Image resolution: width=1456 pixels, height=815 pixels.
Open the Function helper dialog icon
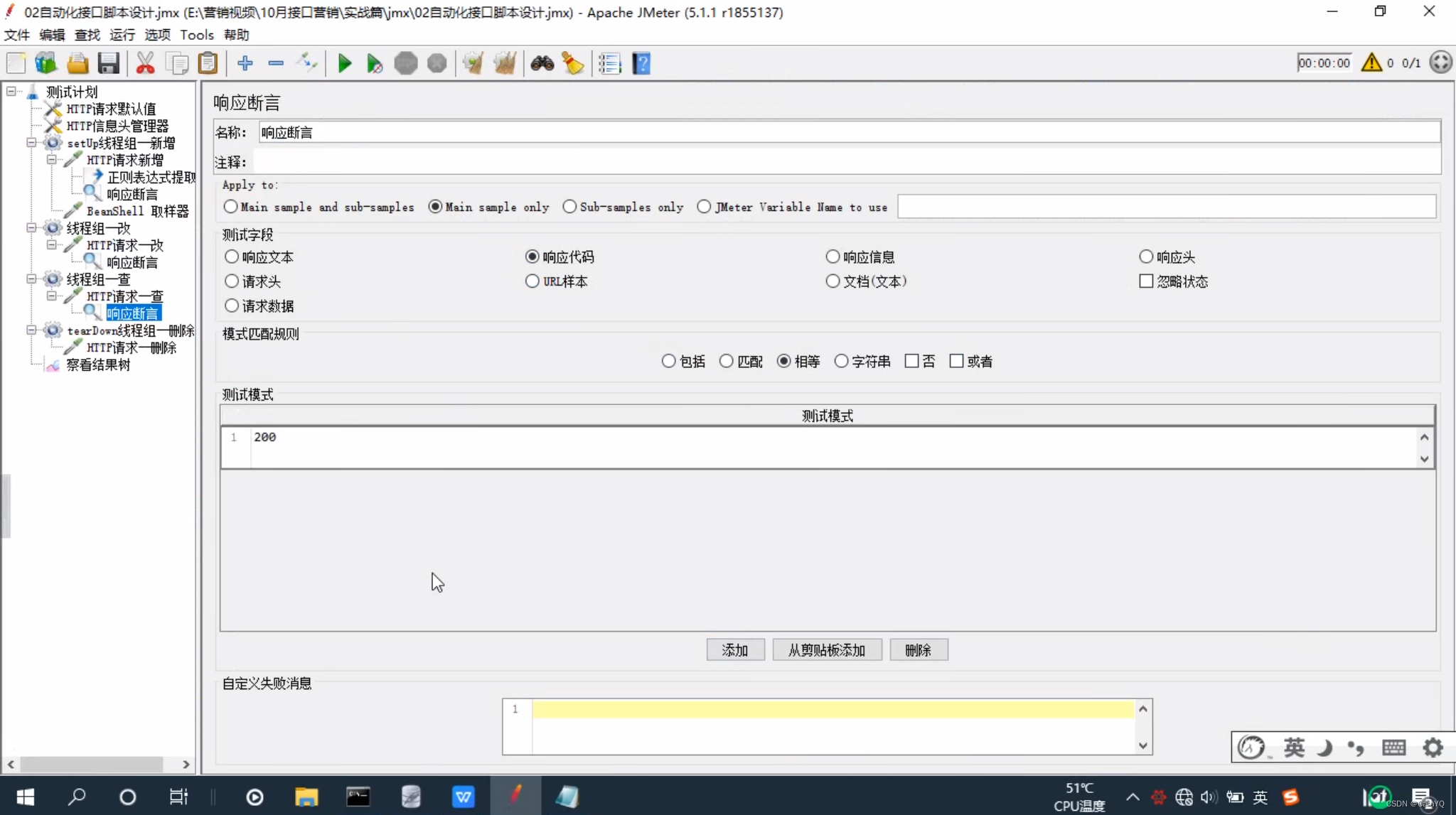610,63
